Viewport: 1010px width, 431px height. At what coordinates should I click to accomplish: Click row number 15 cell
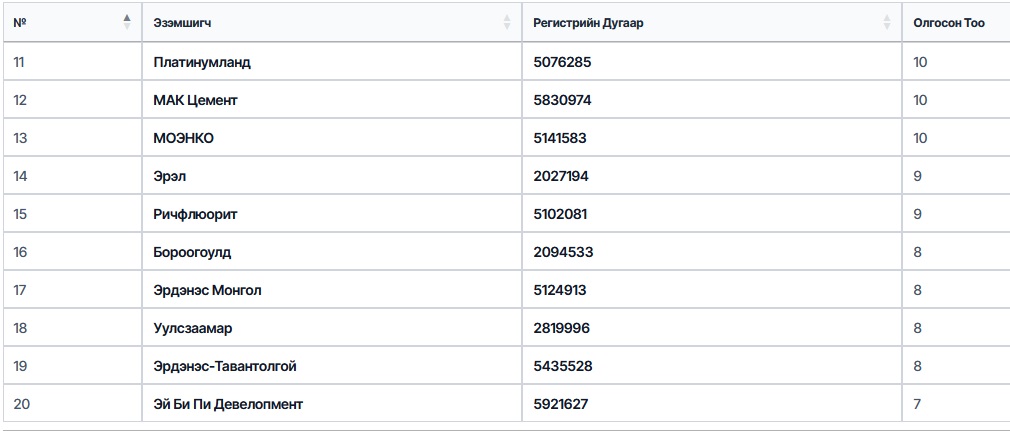tap(72, 214)
